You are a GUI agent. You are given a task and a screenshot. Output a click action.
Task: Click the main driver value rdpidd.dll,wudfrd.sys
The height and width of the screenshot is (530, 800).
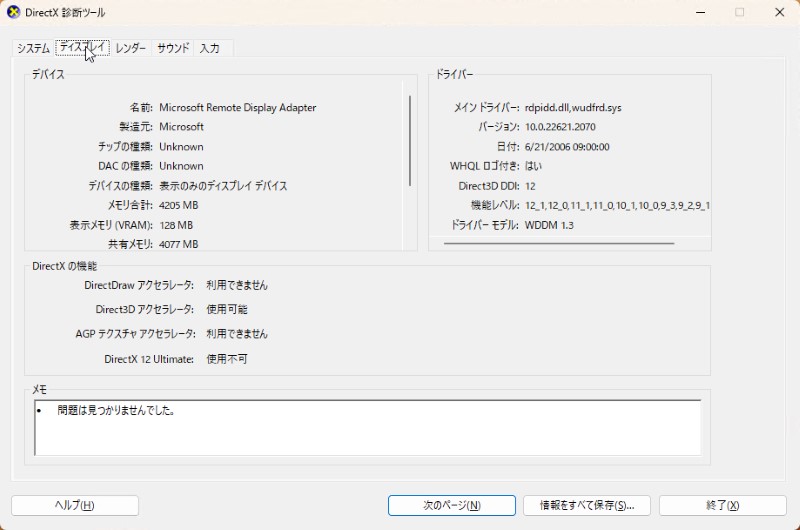tap(573, 108)
